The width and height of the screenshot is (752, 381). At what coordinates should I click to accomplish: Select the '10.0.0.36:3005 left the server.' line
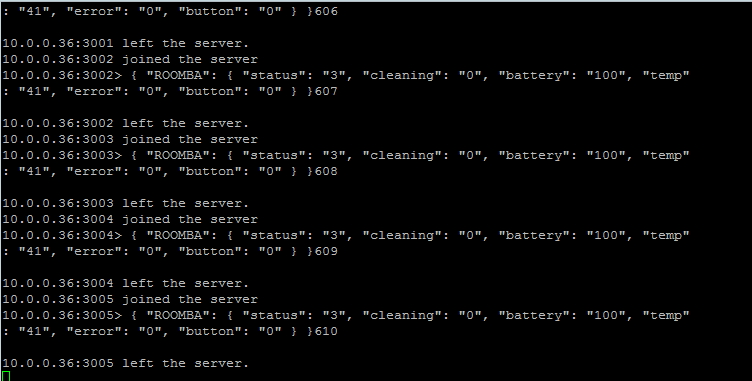click(126, 364)
